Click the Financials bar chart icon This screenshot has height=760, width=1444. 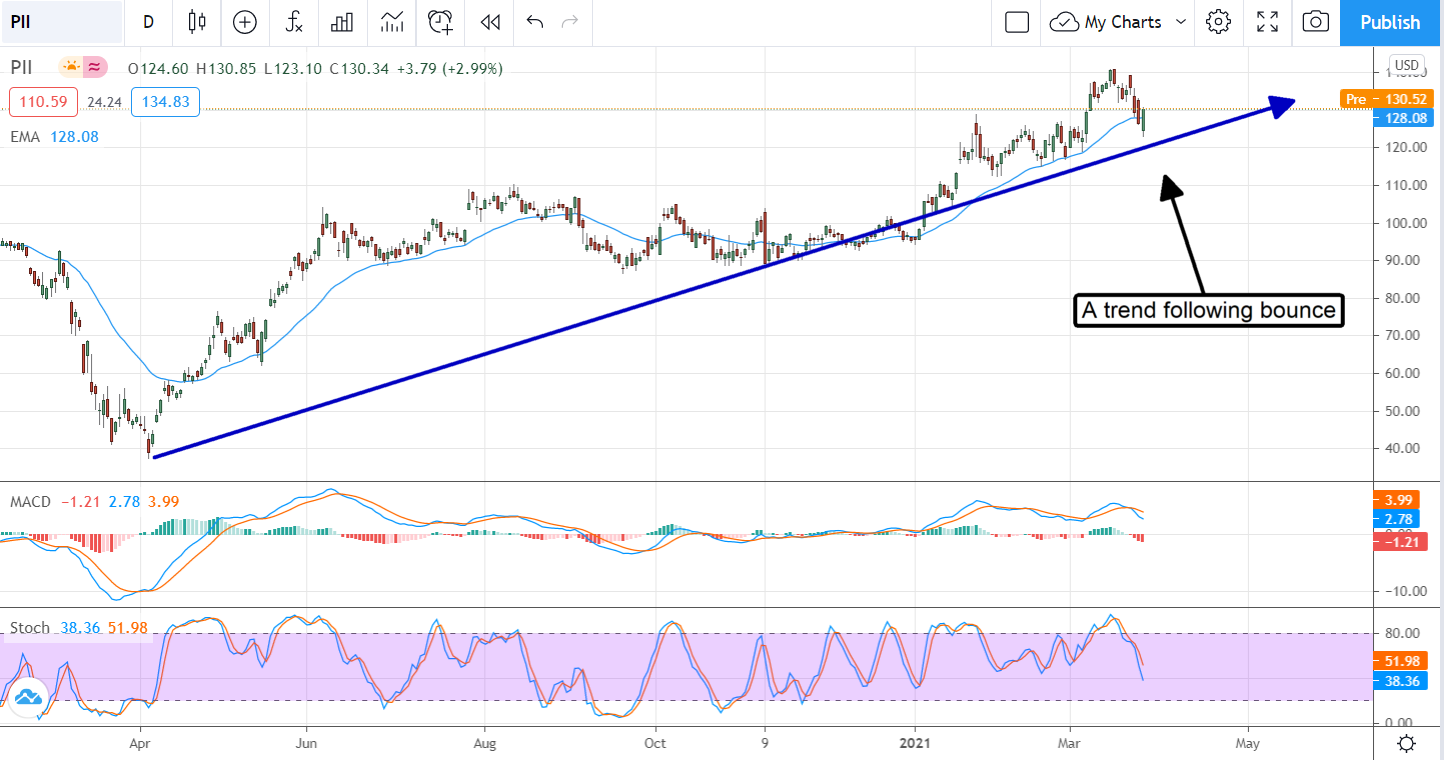[343, 22]
